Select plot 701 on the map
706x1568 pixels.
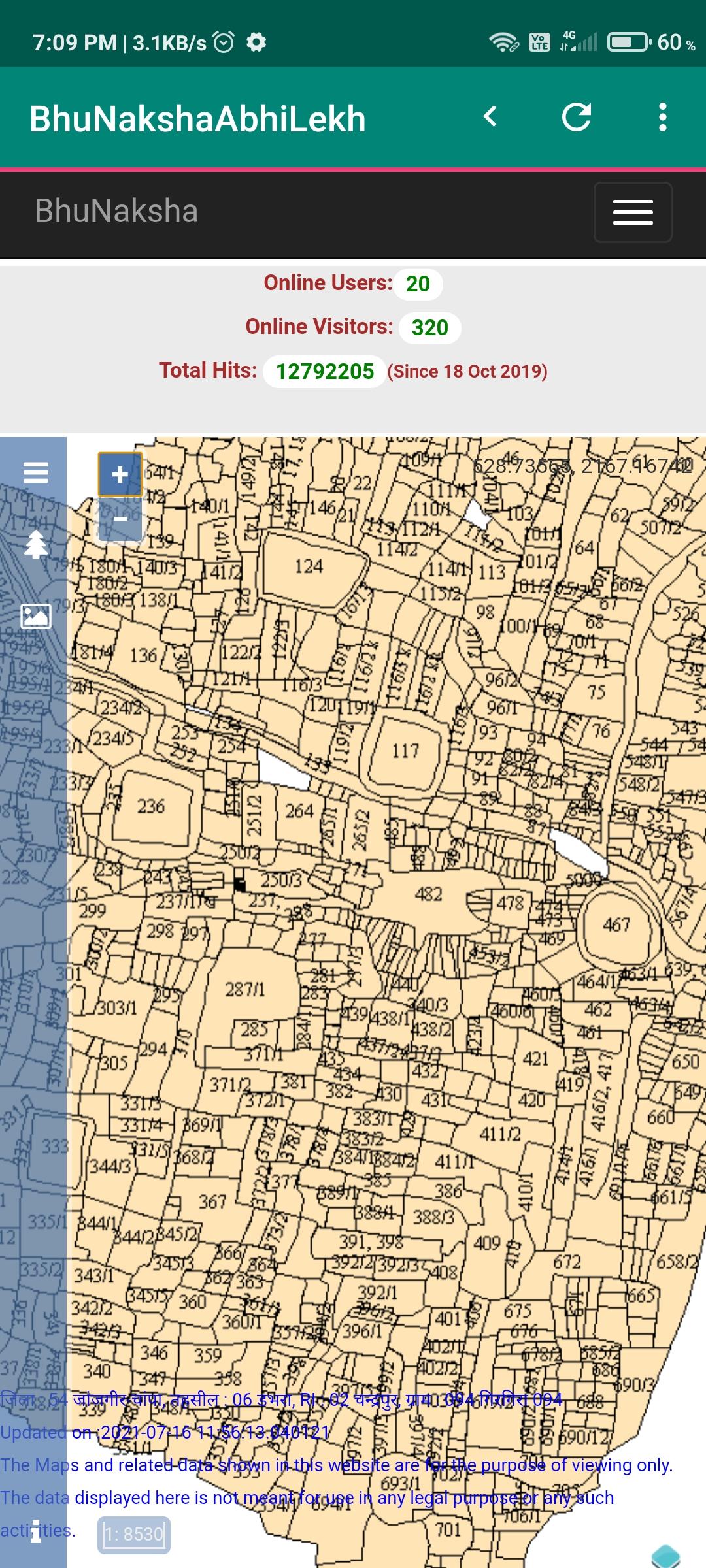coord(448,1529)
